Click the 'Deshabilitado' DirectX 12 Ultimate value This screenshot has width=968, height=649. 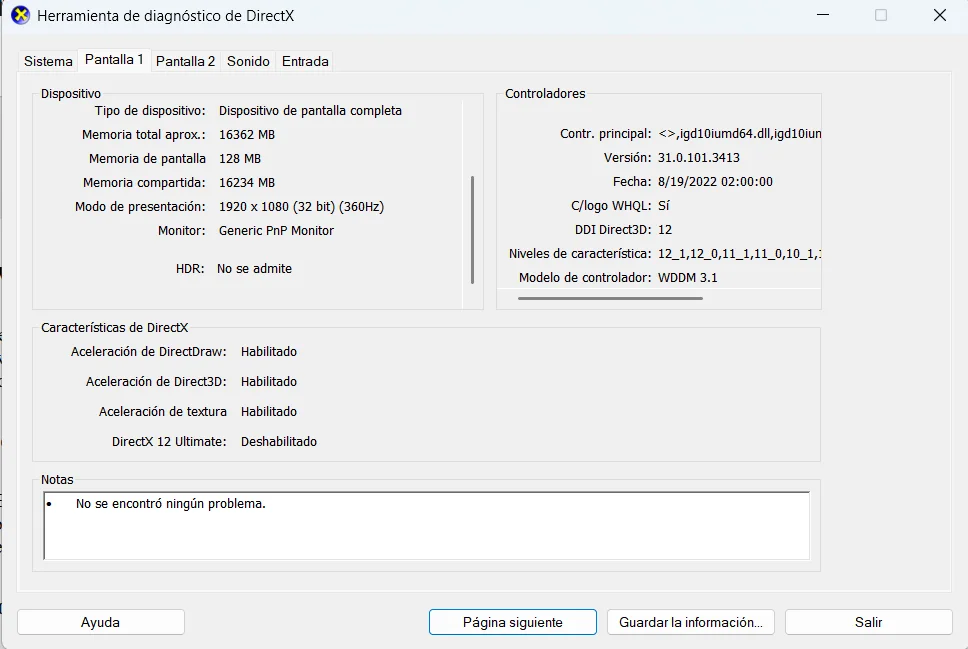(x=278, y=442)
